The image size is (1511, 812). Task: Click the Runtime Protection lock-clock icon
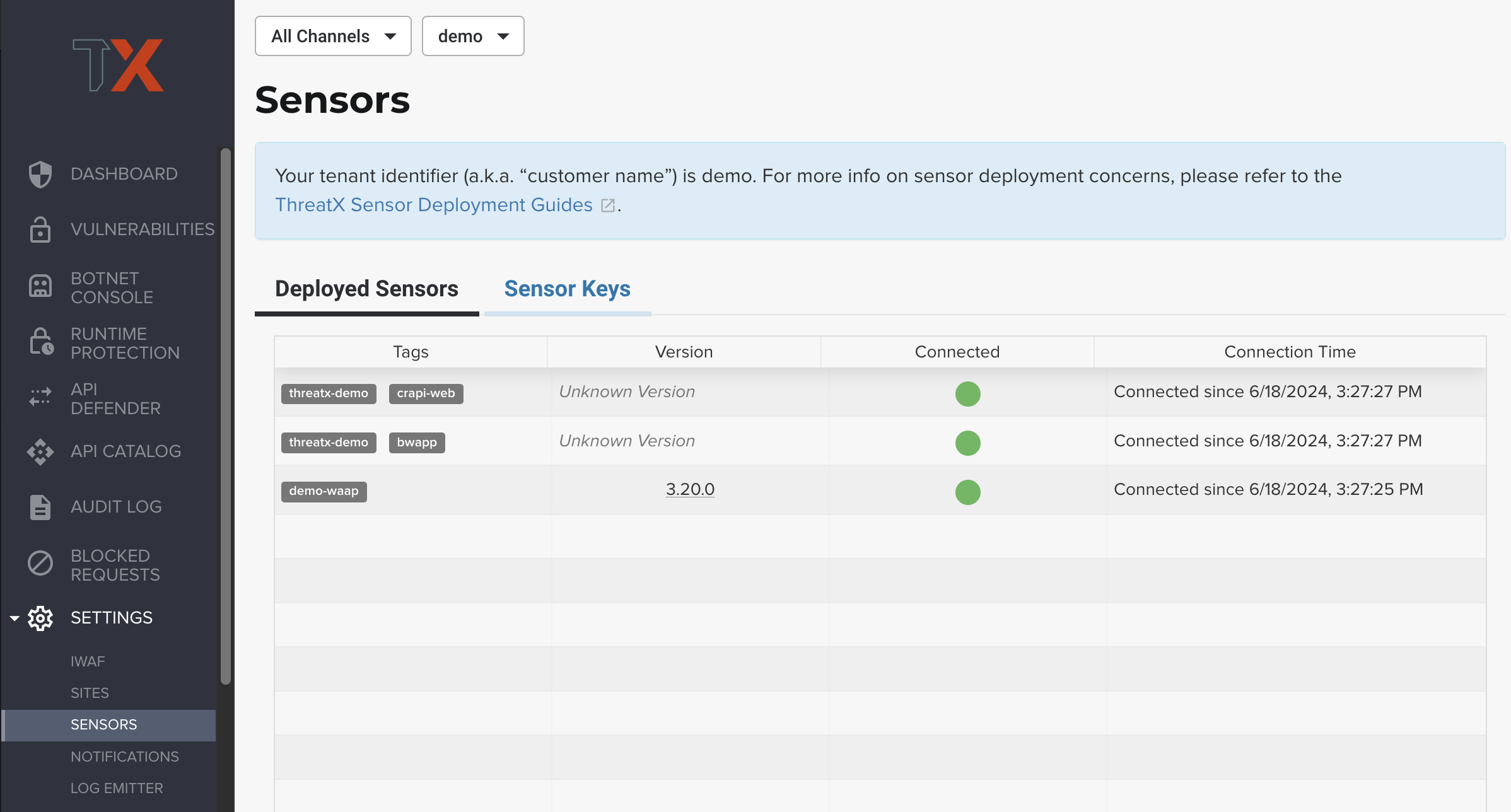[x=42, y=341]
